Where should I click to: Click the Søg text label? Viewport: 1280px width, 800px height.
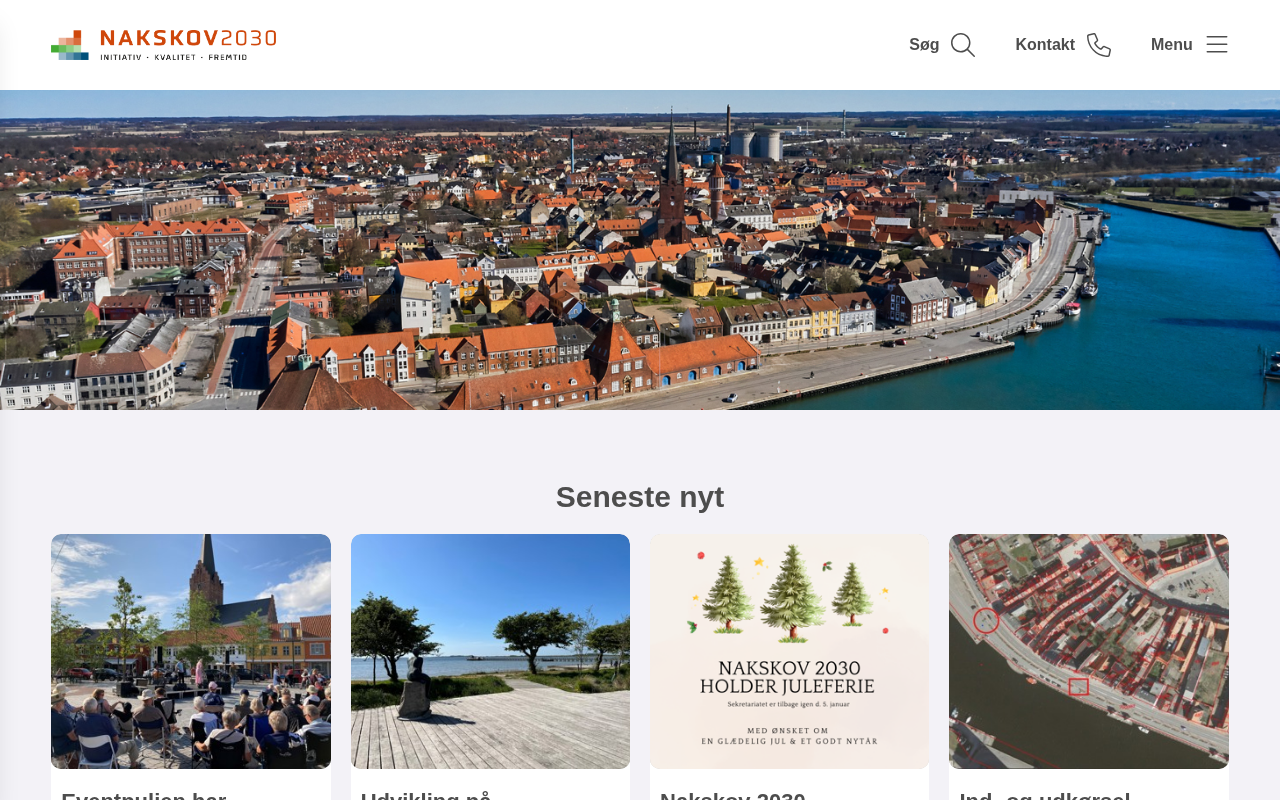pos(924,45)
